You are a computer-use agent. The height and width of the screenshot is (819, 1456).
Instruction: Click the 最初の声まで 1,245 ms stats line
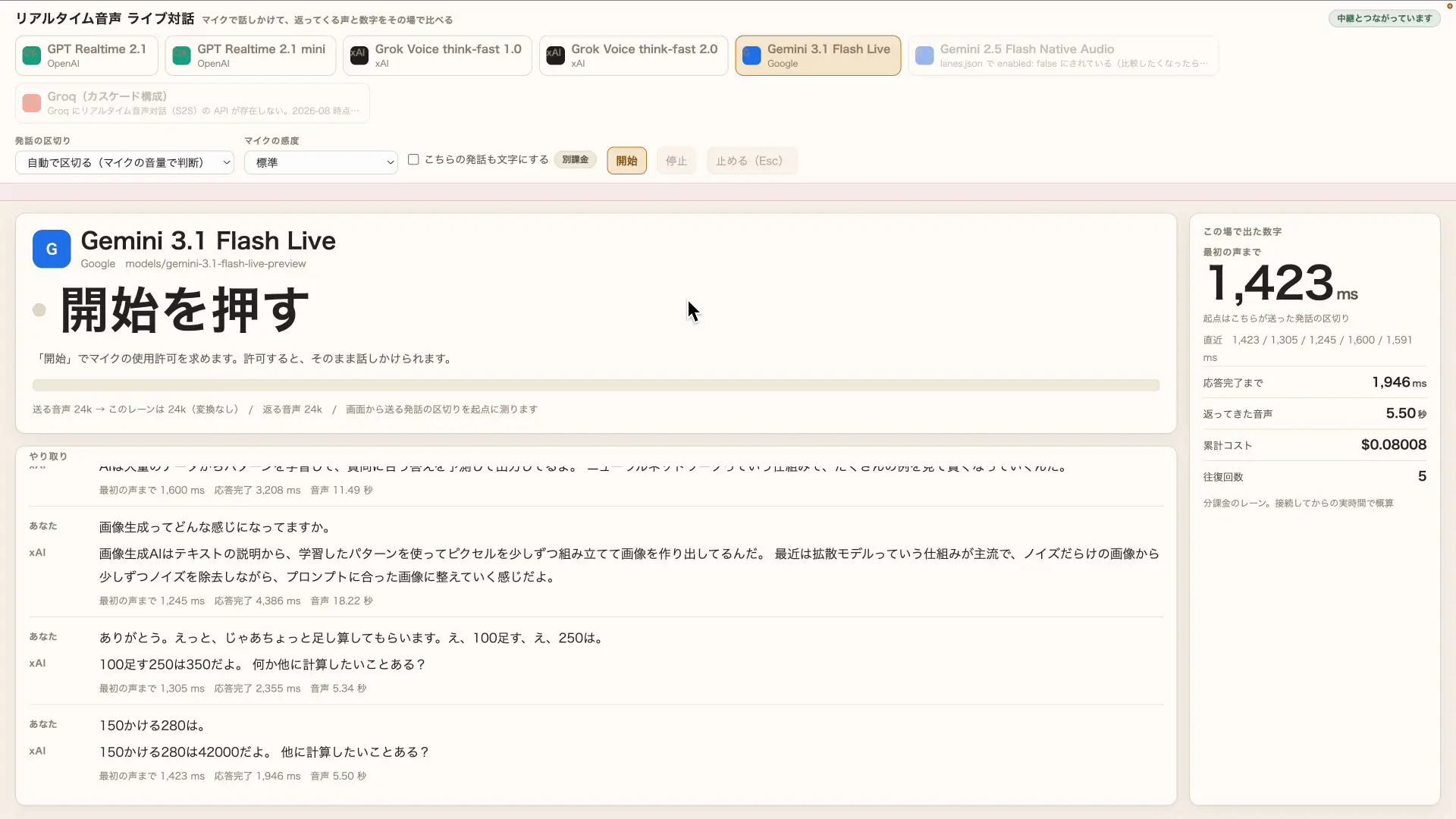[x=236, y=601]
